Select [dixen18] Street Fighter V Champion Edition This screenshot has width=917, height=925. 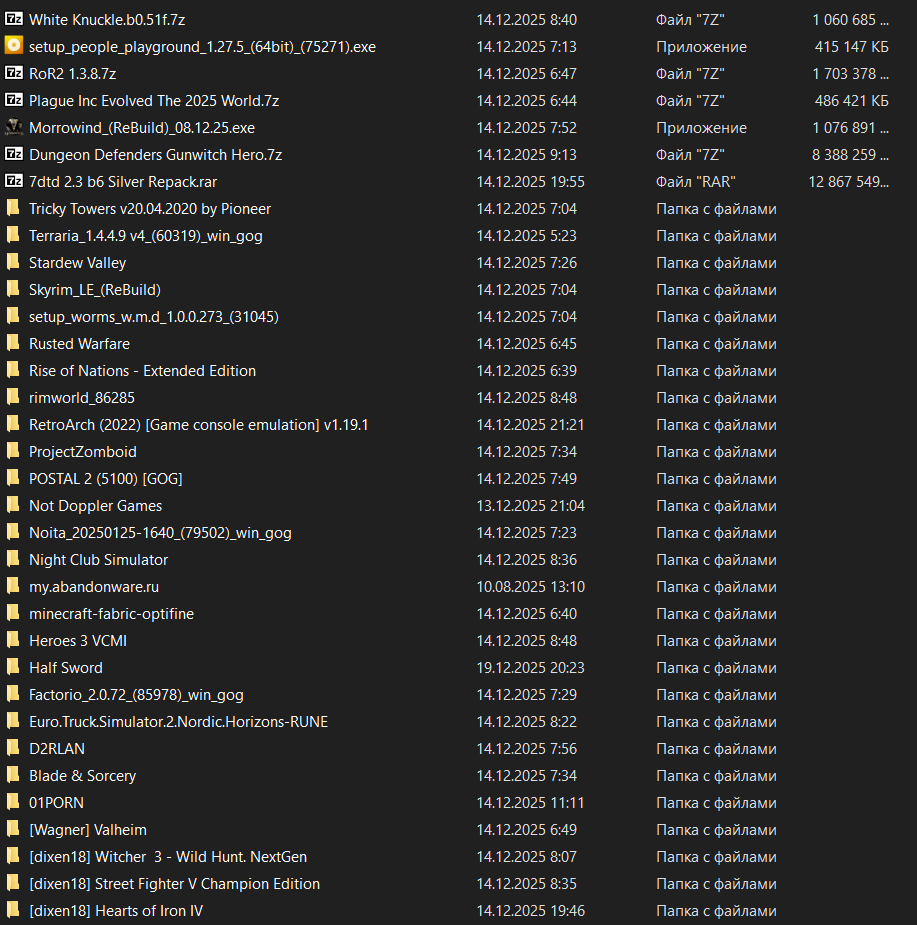(x=175, y=884)
